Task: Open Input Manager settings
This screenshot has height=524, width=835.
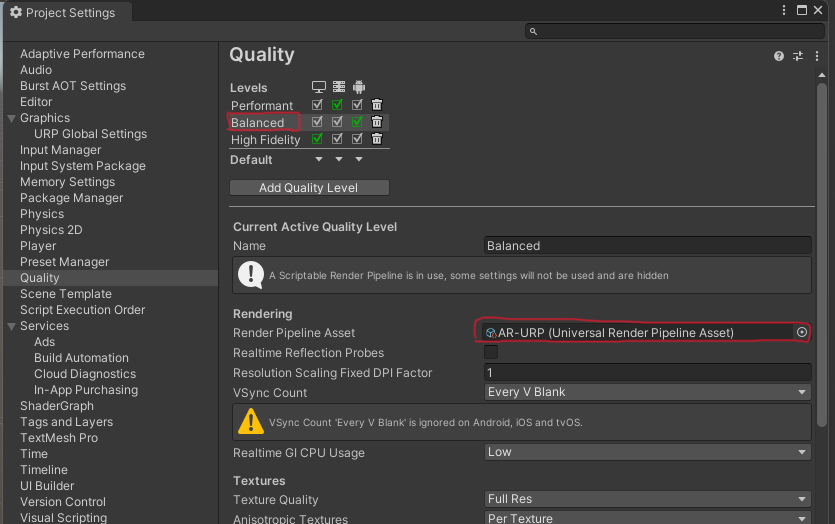Action: coord(60,150)
